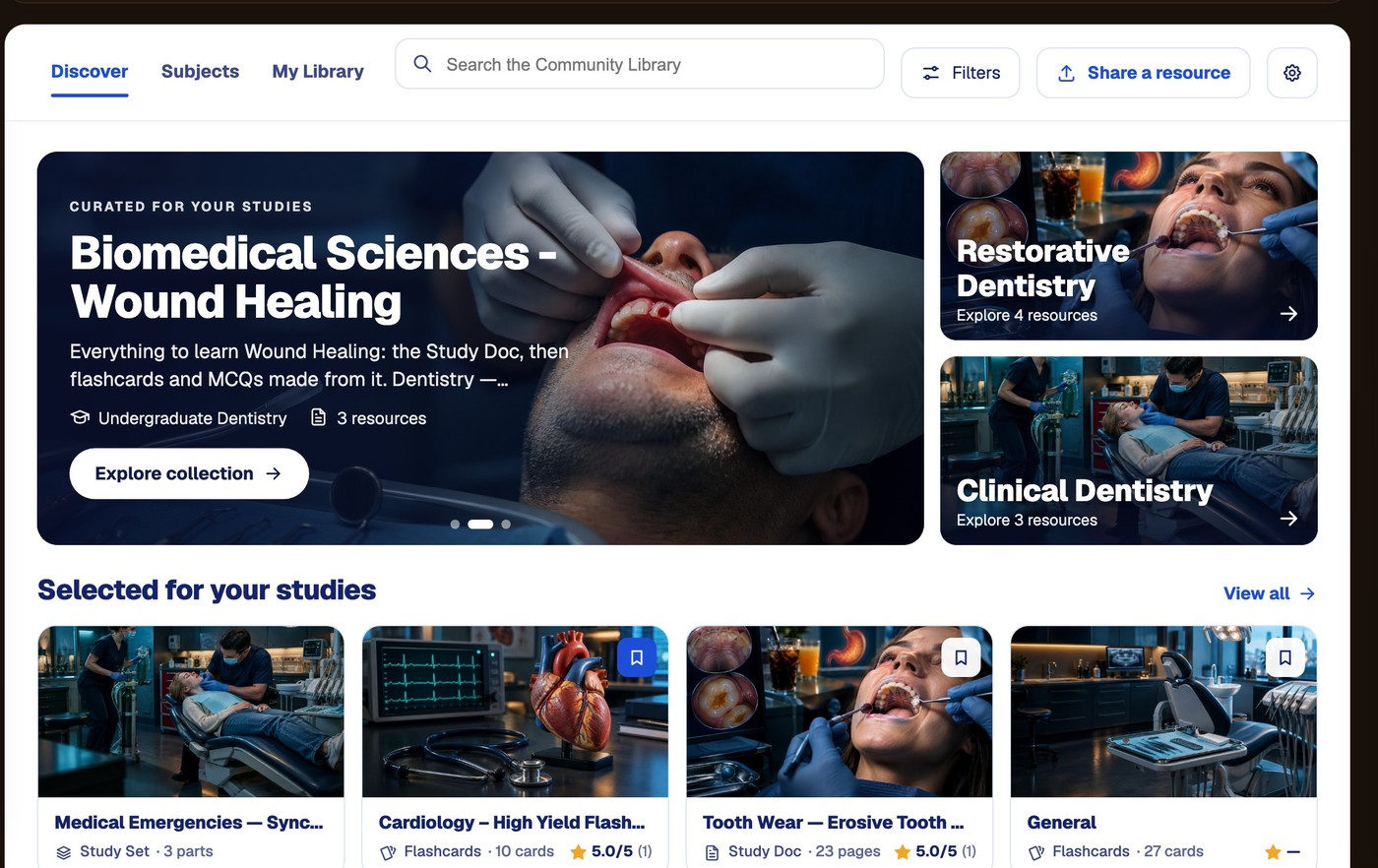This screenshot has width=1378, height=868.
Task: Focus the Search the Community Library field
Action: 640,64
